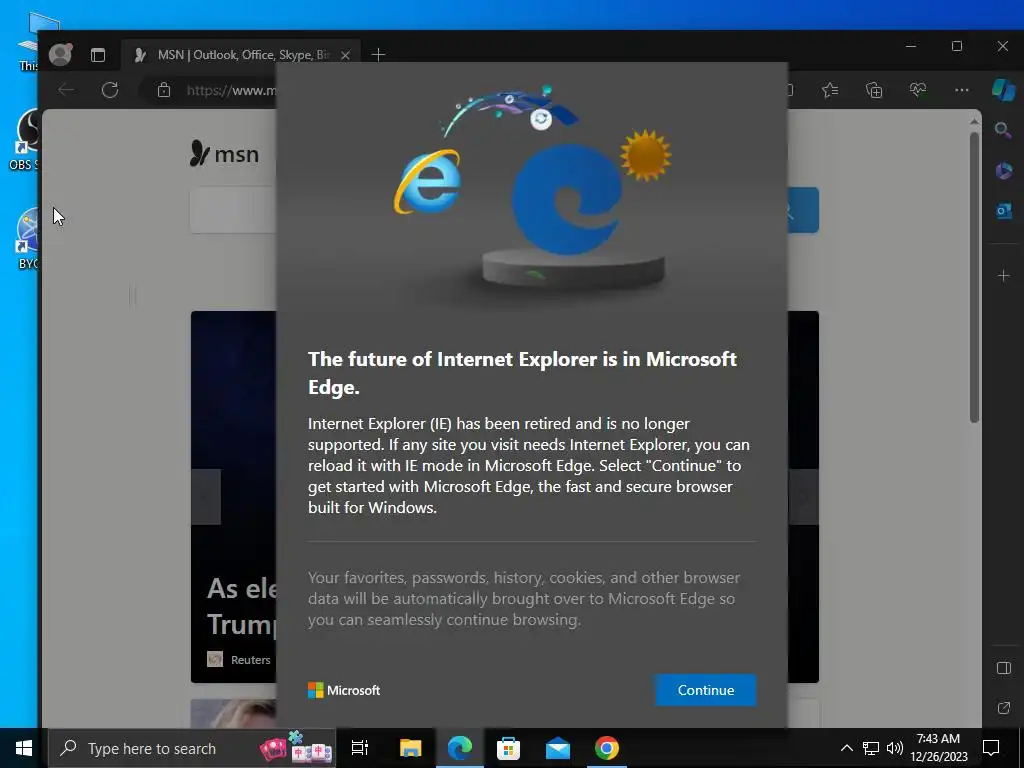Open volume control tray icon
Screen dimensions: 1024x768
(x=895, y=748)
